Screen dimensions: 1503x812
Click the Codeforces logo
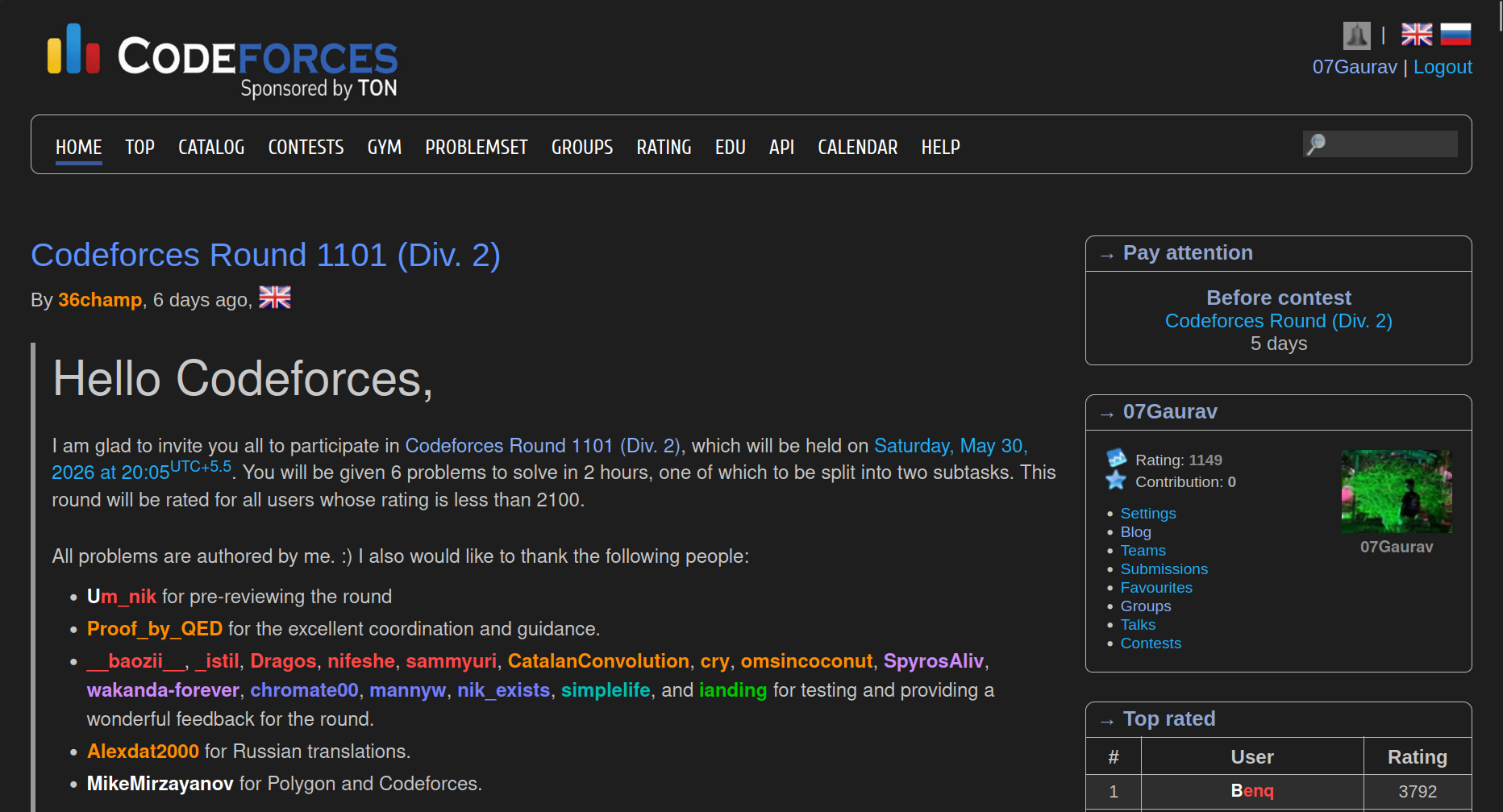223,60
